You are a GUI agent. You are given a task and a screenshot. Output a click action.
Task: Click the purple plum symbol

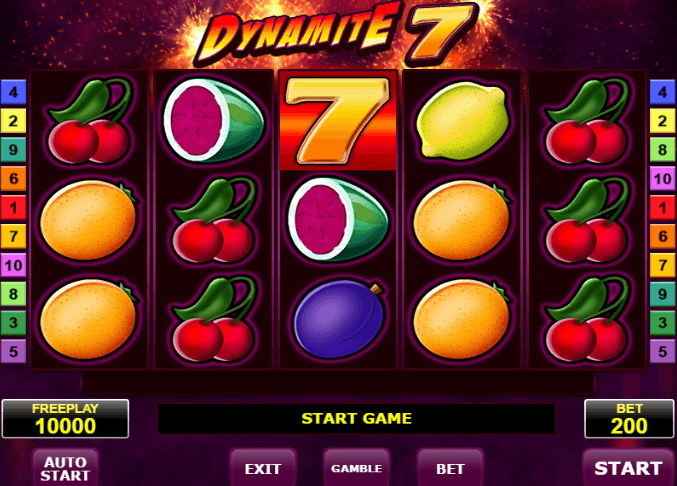tap(339, 319)
